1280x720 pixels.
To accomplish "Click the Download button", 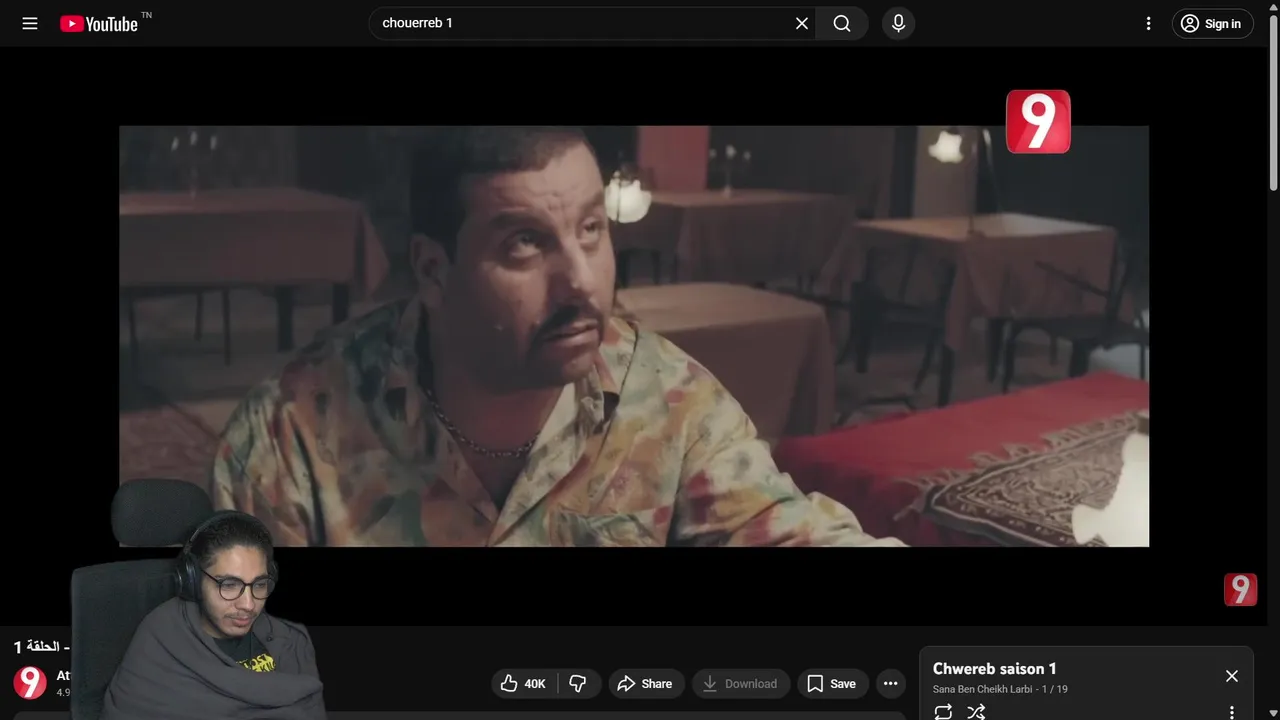I will 741,683.
